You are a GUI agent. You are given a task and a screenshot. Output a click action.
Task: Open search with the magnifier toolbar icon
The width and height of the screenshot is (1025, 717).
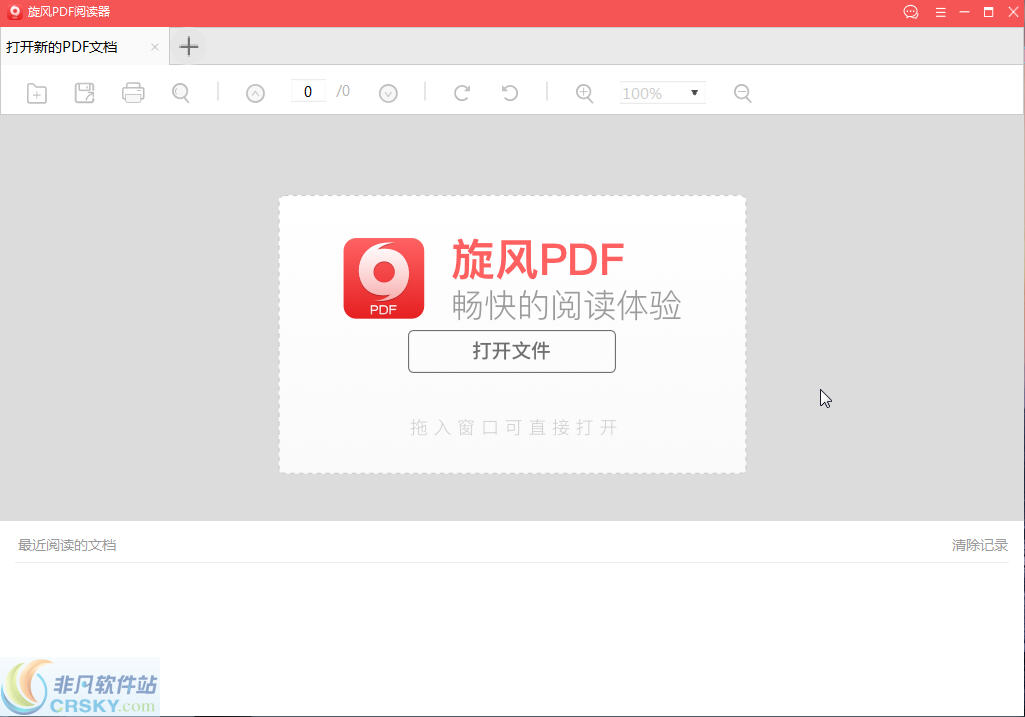181,93
